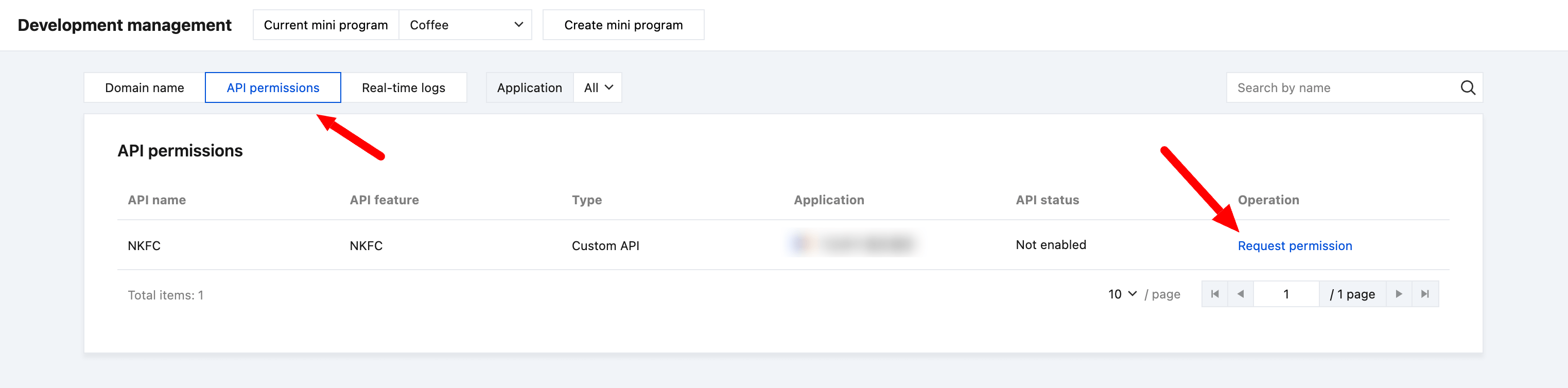
Task: Click the search magnifier icon
Action: (1468, 87)
